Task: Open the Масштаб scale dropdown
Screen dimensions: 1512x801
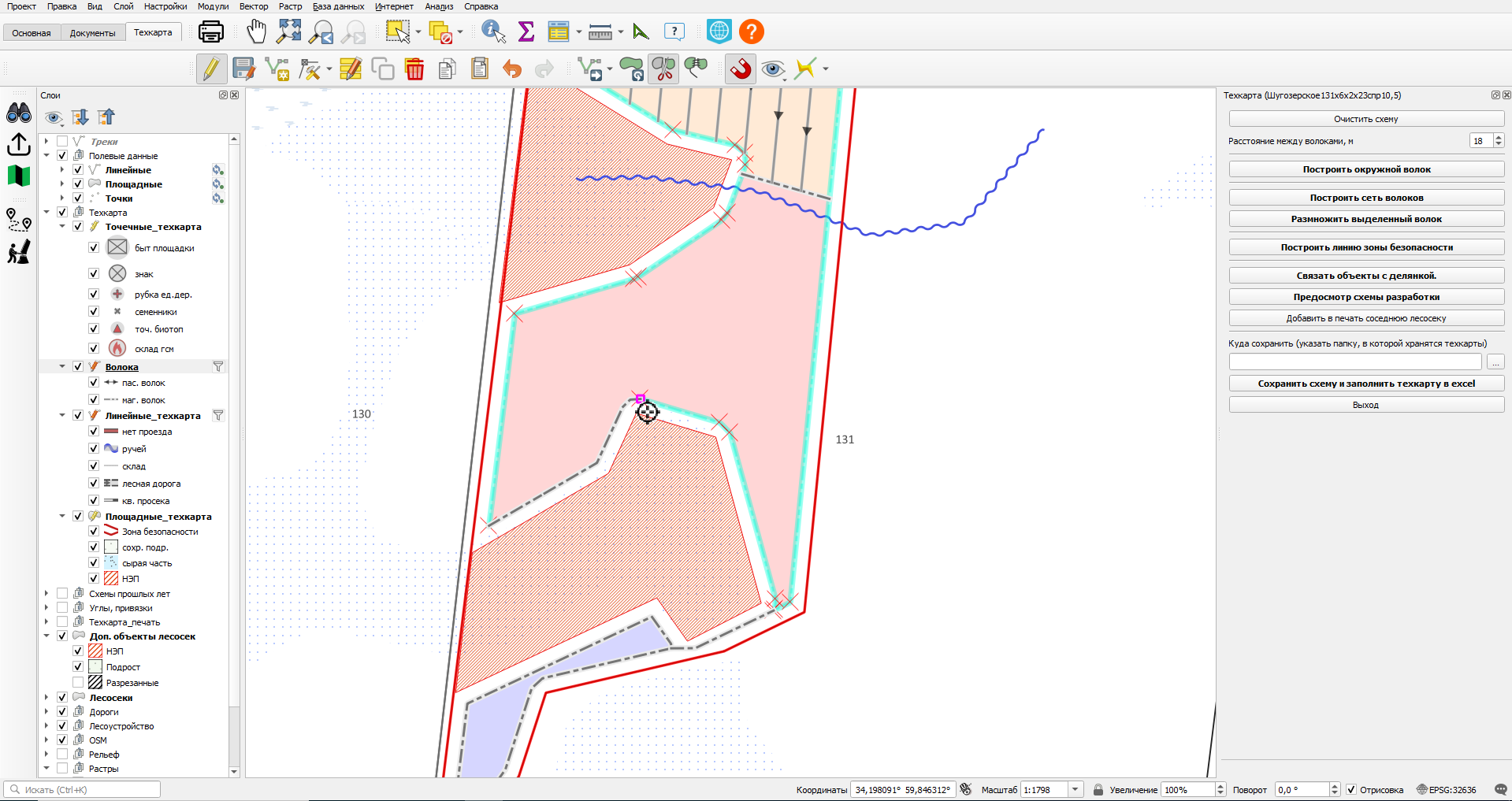Action: coord(1075,789)
